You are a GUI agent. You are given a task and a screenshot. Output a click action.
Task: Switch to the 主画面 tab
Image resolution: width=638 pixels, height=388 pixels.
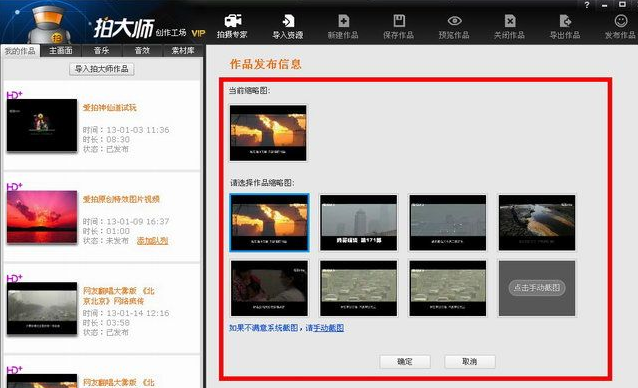[x=61, y=51]
